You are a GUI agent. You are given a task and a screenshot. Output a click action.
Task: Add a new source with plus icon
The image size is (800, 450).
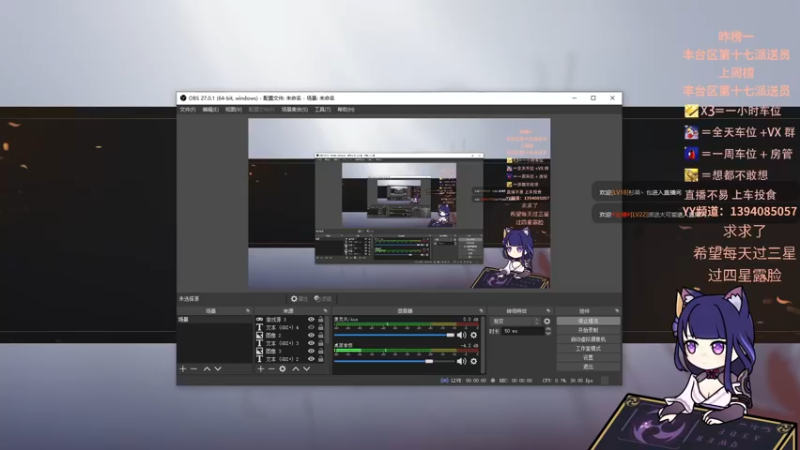click(x=260, y=368)
